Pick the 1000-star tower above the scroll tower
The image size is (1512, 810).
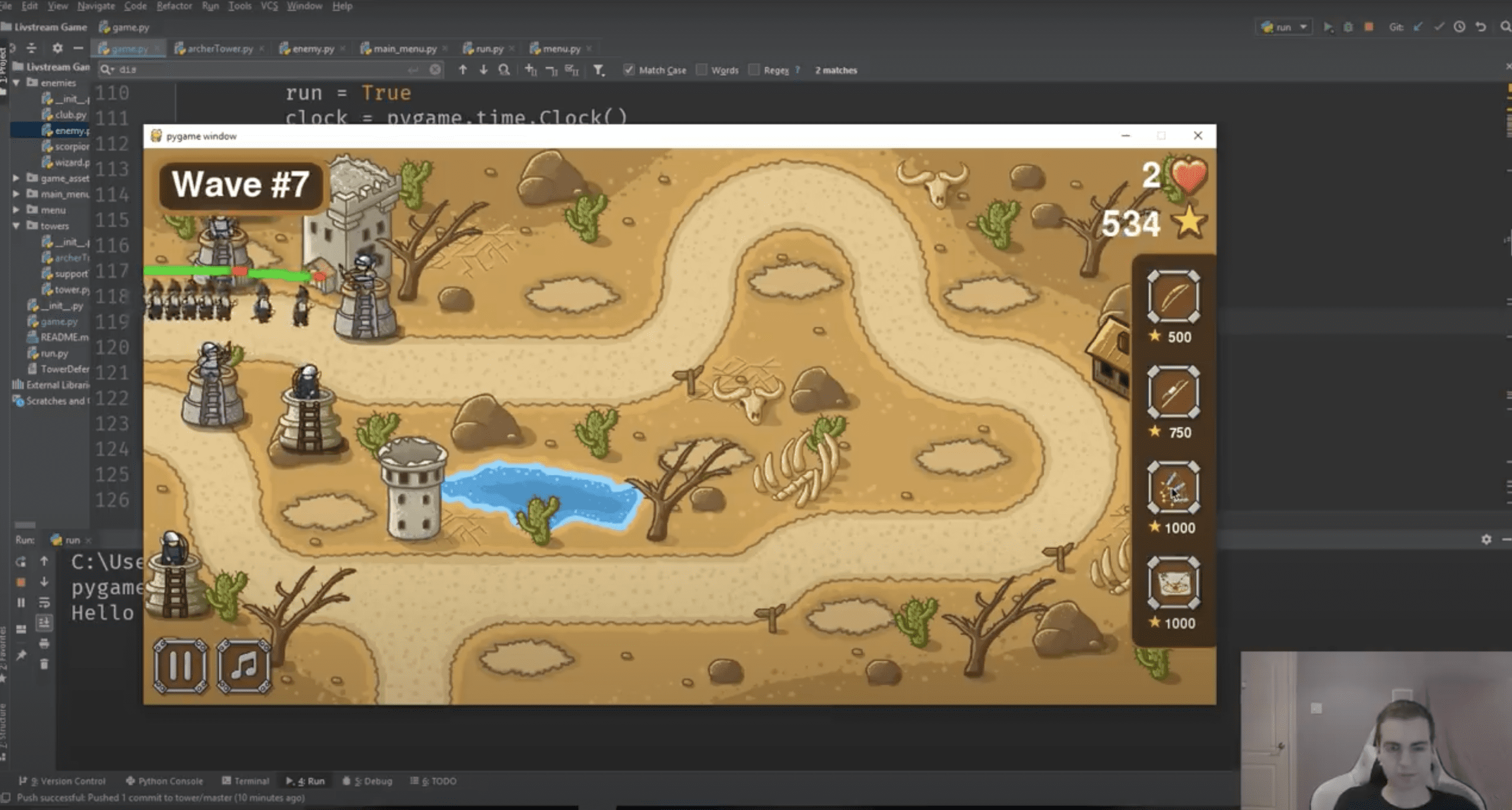(1174, 487)
